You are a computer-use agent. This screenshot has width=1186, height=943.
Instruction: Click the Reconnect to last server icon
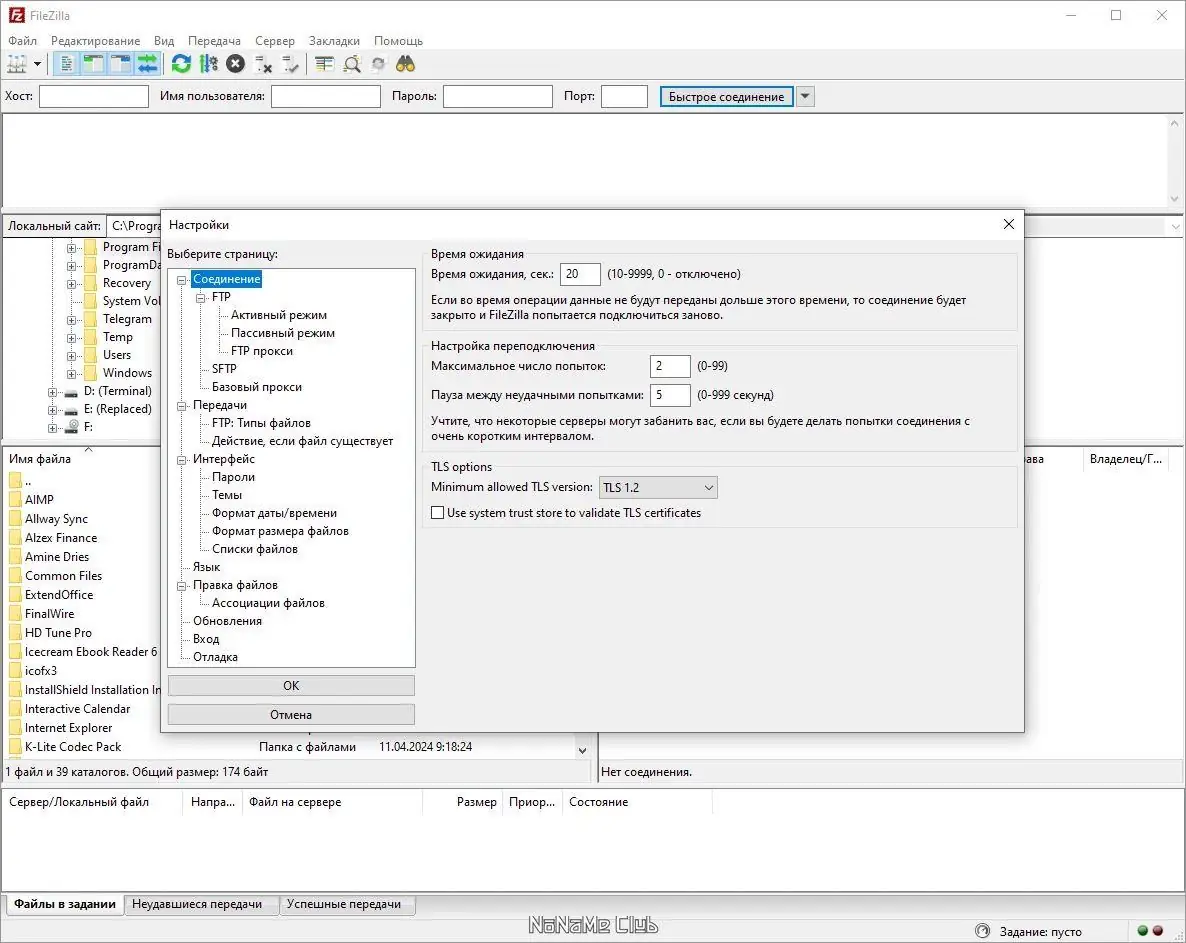(290, 64)
